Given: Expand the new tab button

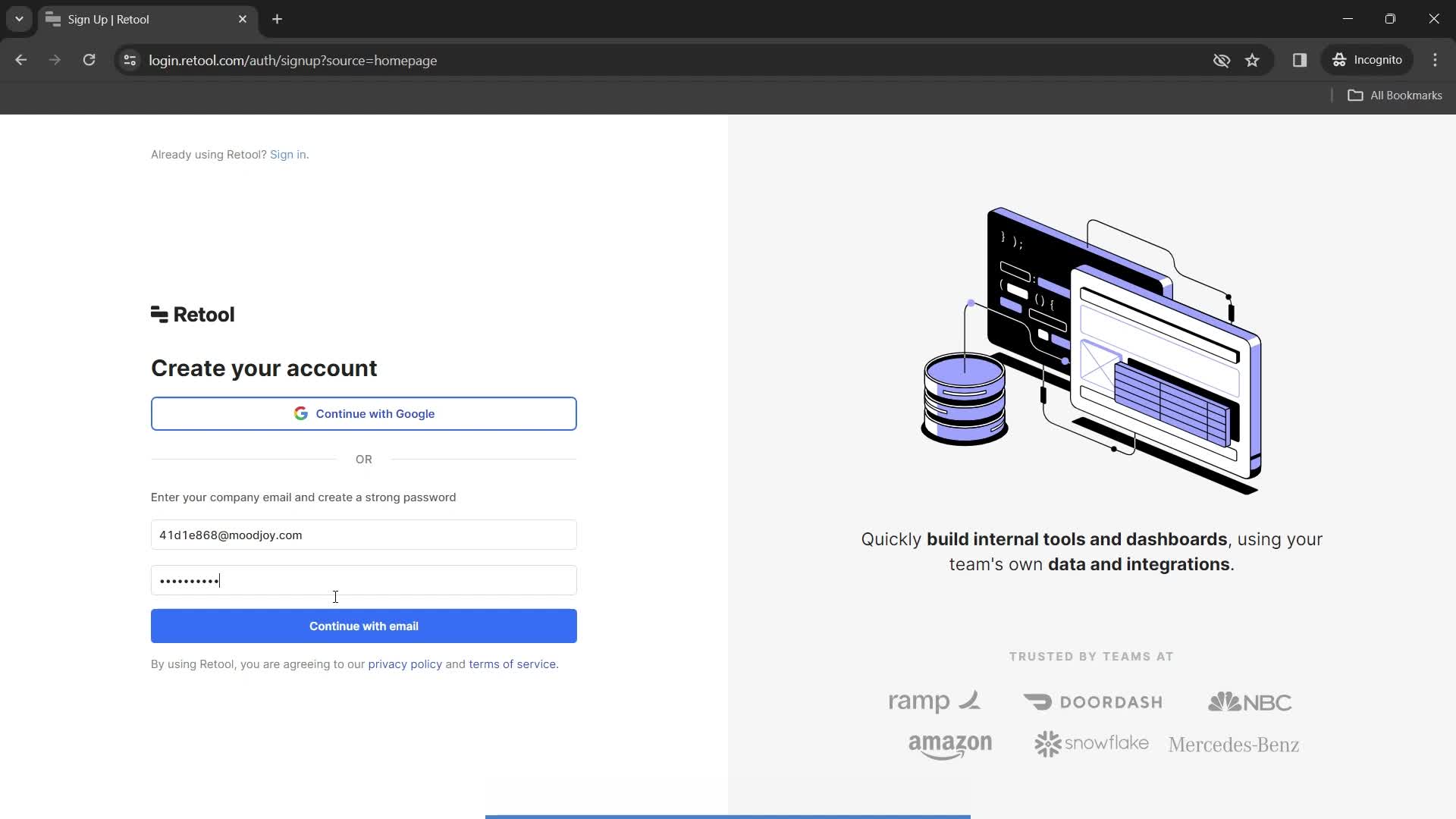Looking at the screenshot, I should [x=278, y=19].
